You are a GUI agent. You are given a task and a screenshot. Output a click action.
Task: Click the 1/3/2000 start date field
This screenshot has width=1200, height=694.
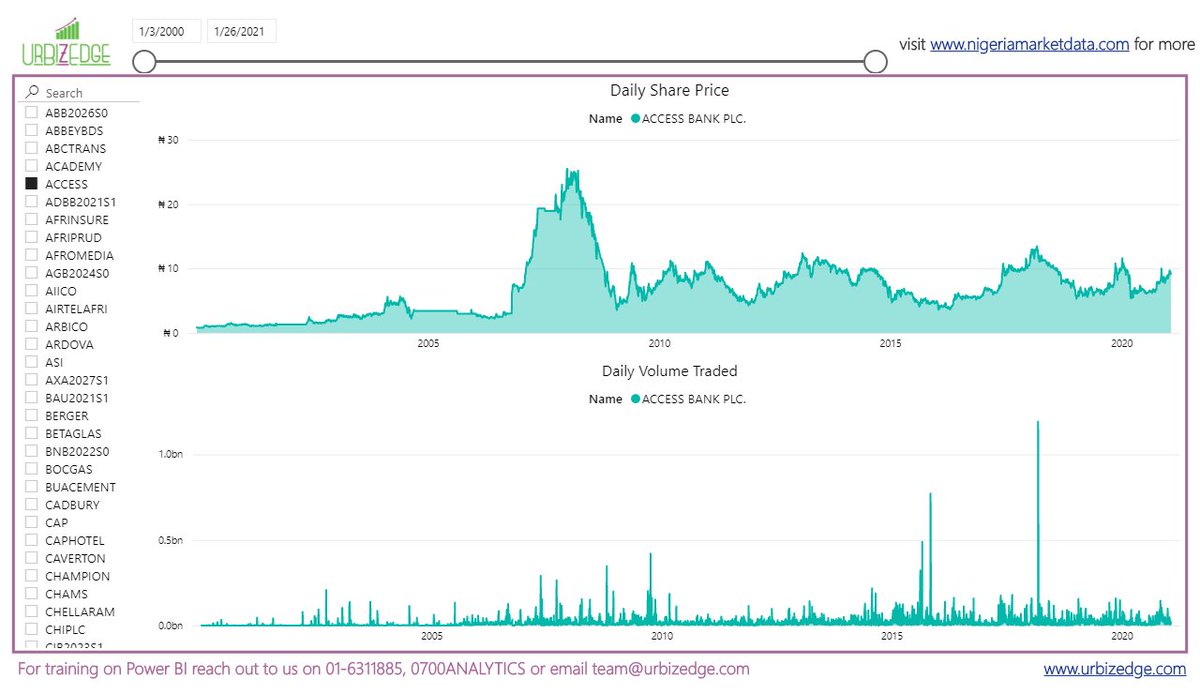point(166,31)
